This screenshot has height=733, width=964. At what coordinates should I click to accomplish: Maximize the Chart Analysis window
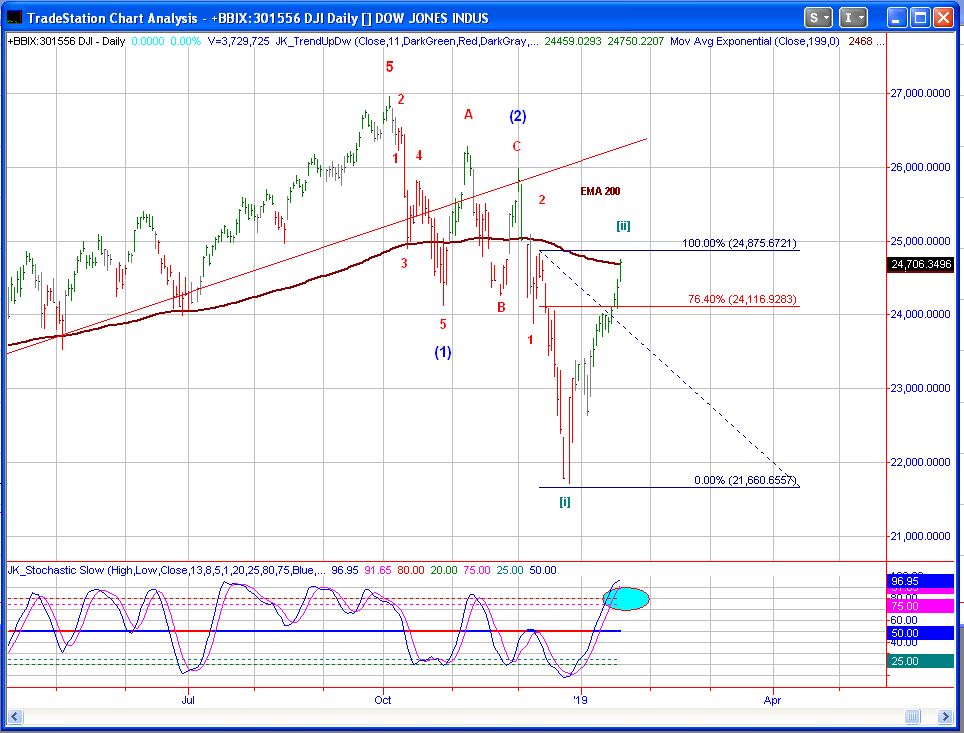point(920,18)
